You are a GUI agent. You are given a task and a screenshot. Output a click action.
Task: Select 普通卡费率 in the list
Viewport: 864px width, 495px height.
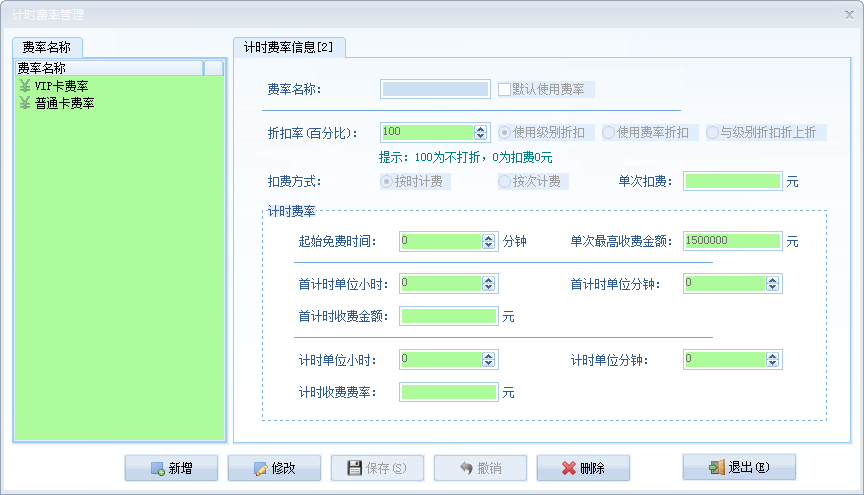tap(64, 103)
